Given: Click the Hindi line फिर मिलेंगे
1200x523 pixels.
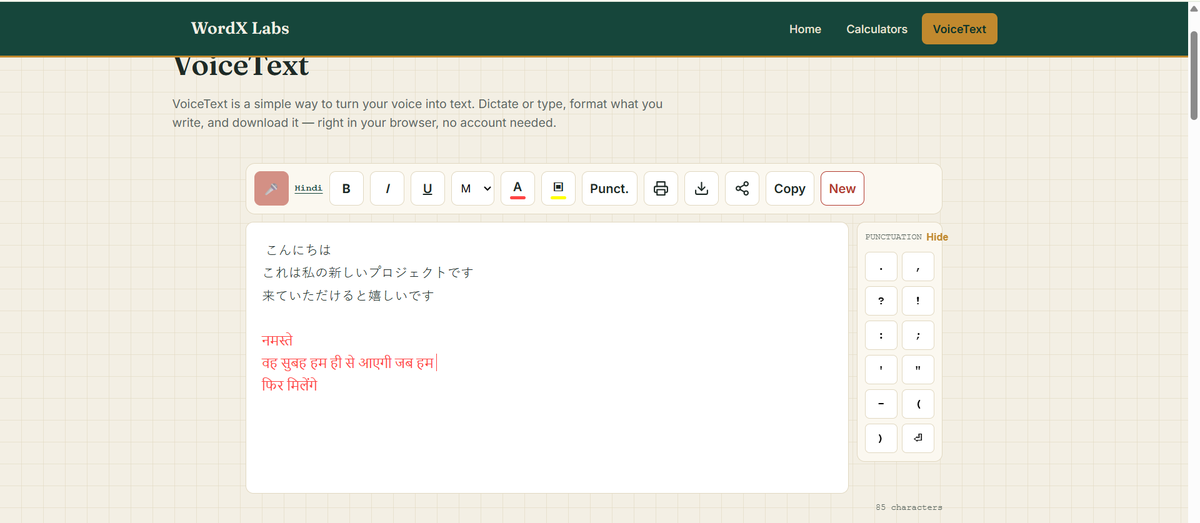Looking at the screenshot, I should pos(290,384).
